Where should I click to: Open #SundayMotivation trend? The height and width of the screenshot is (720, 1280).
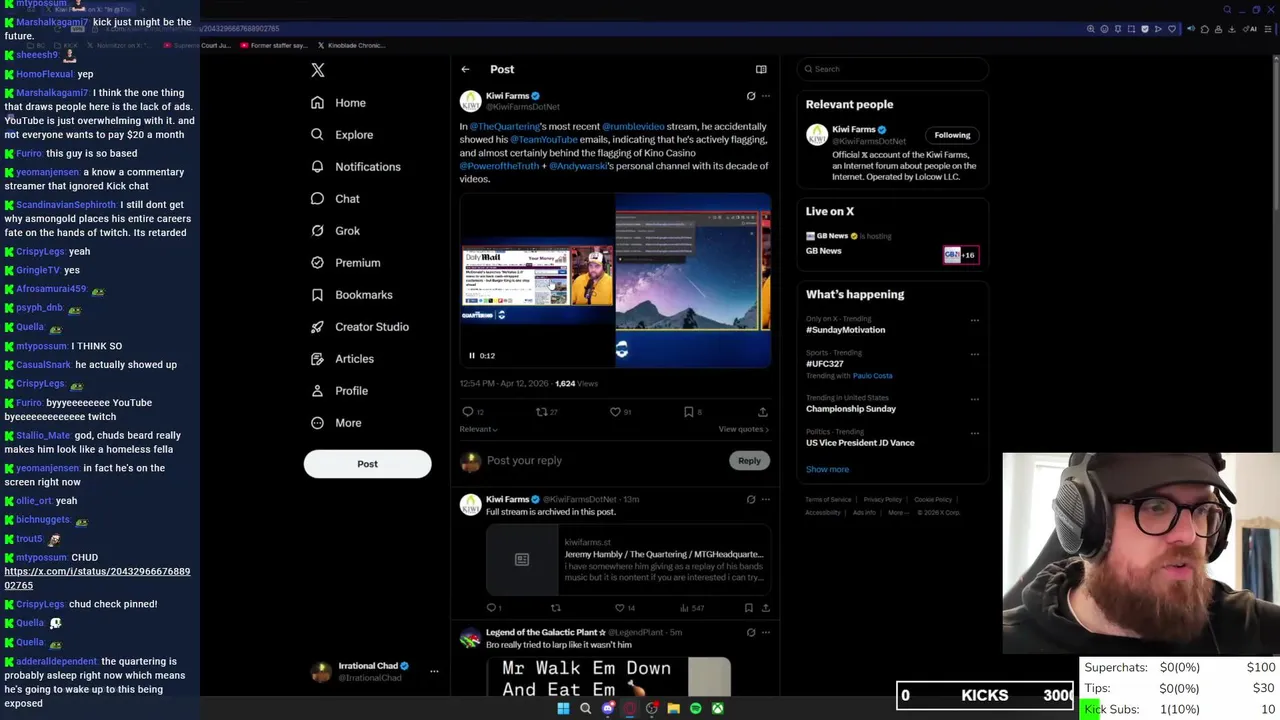point(845,330)
